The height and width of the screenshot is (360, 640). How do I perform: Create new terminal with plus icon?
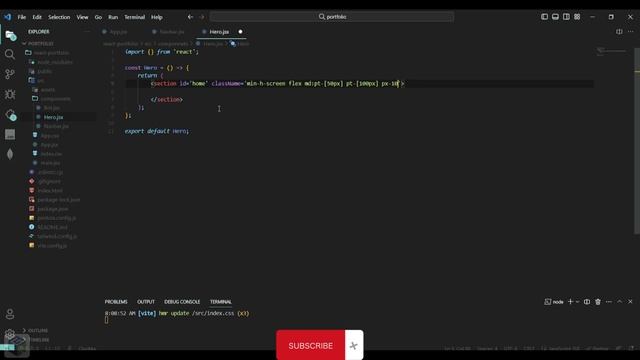[x=571, y=302]
